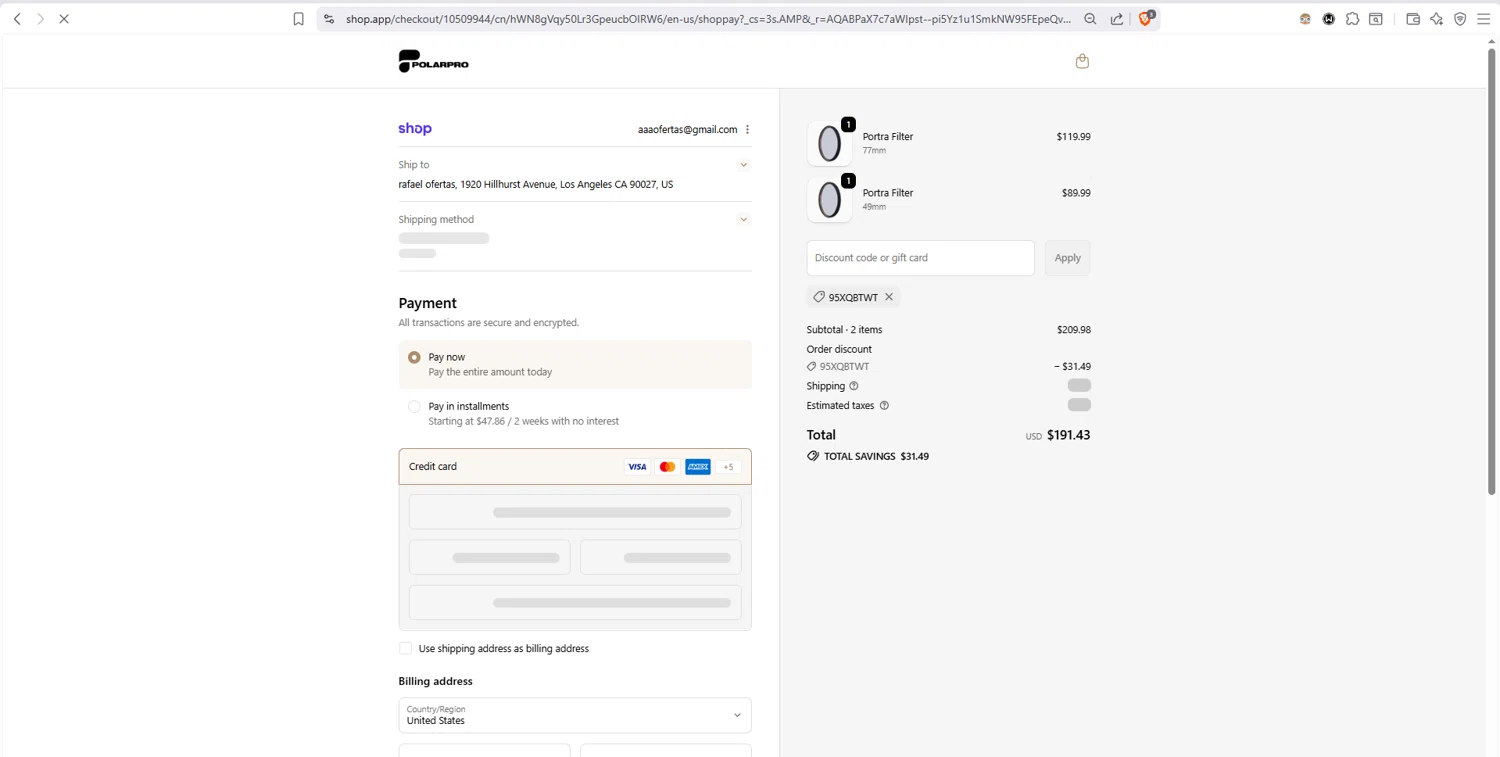Open site settings icon in address bar
The width and height of the screenshot is (1500, 757).
click(x=329, y=19)
